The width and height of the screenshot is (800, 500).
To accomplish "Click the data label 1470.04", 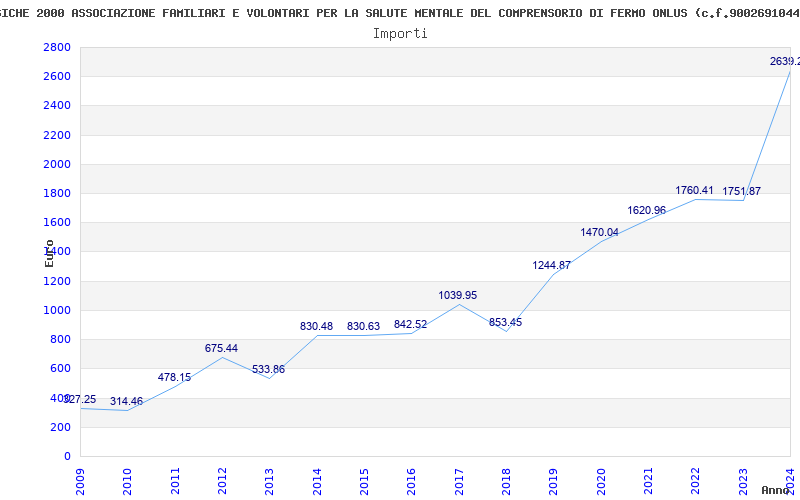I will click(599, 233).
